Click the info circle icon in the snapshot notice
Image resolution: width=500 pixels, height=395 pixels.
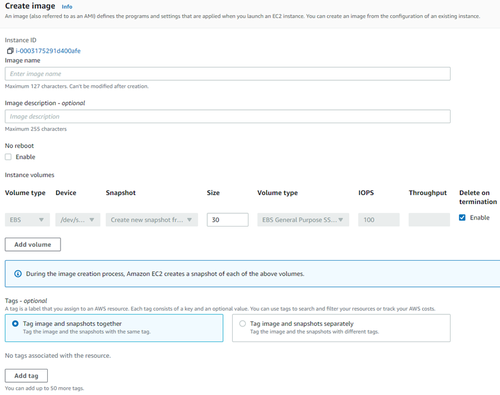(18, 274)
